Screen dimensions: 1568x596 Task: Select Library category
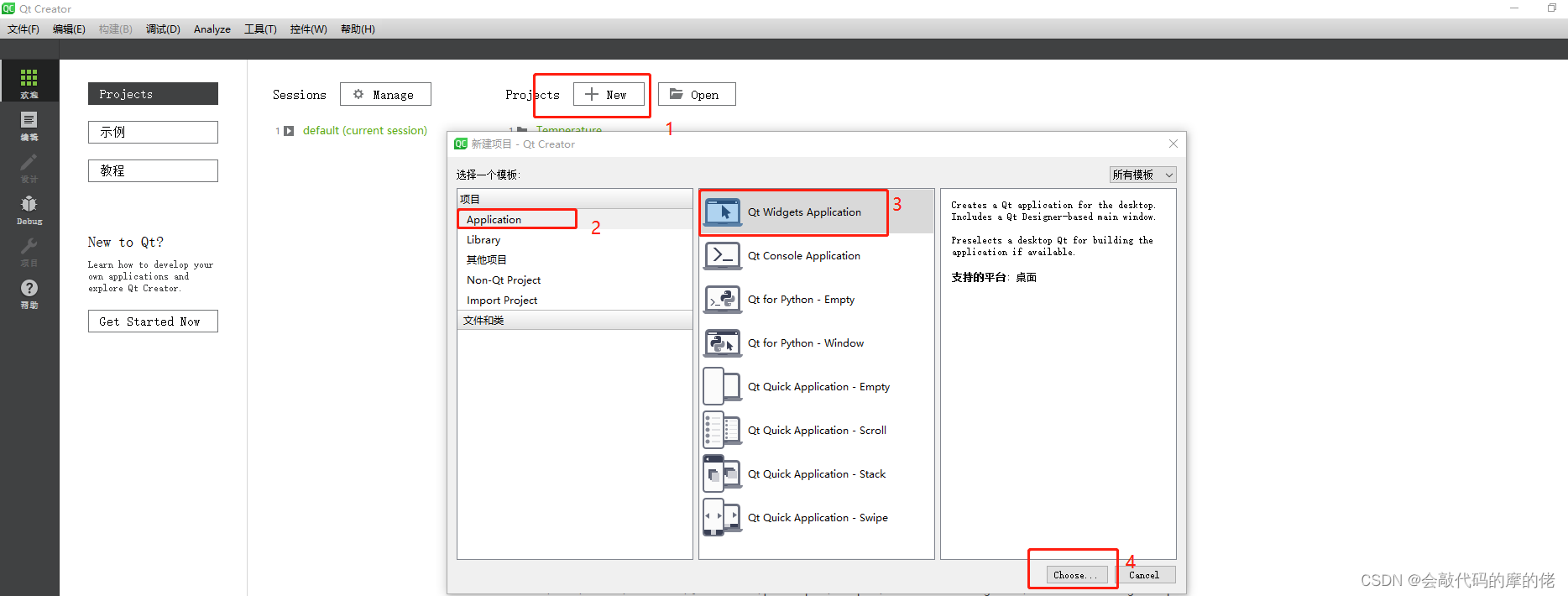(575, 240)
